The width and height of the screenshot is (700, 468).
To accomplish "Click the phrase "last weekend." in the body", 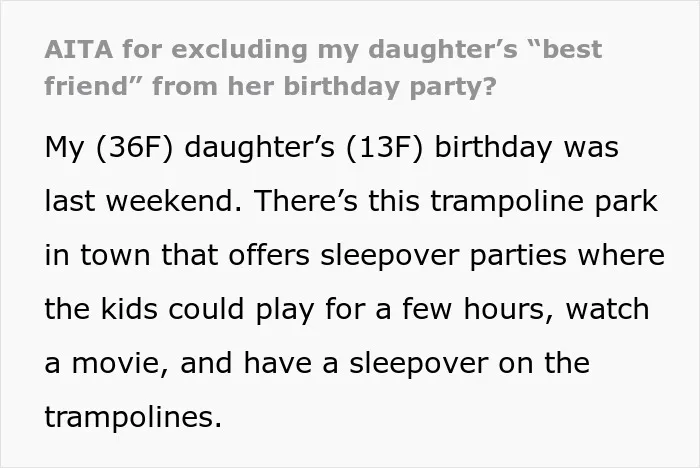I will click(x=144, y=201).
